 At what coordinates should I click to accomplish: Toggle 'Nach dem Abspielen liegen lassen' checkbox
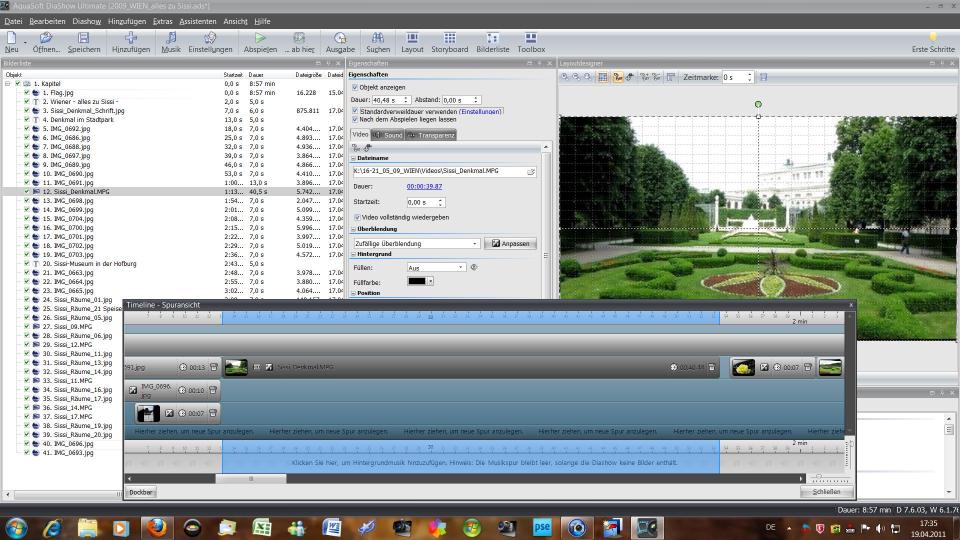pyautogui.click(x=355, y=119)
